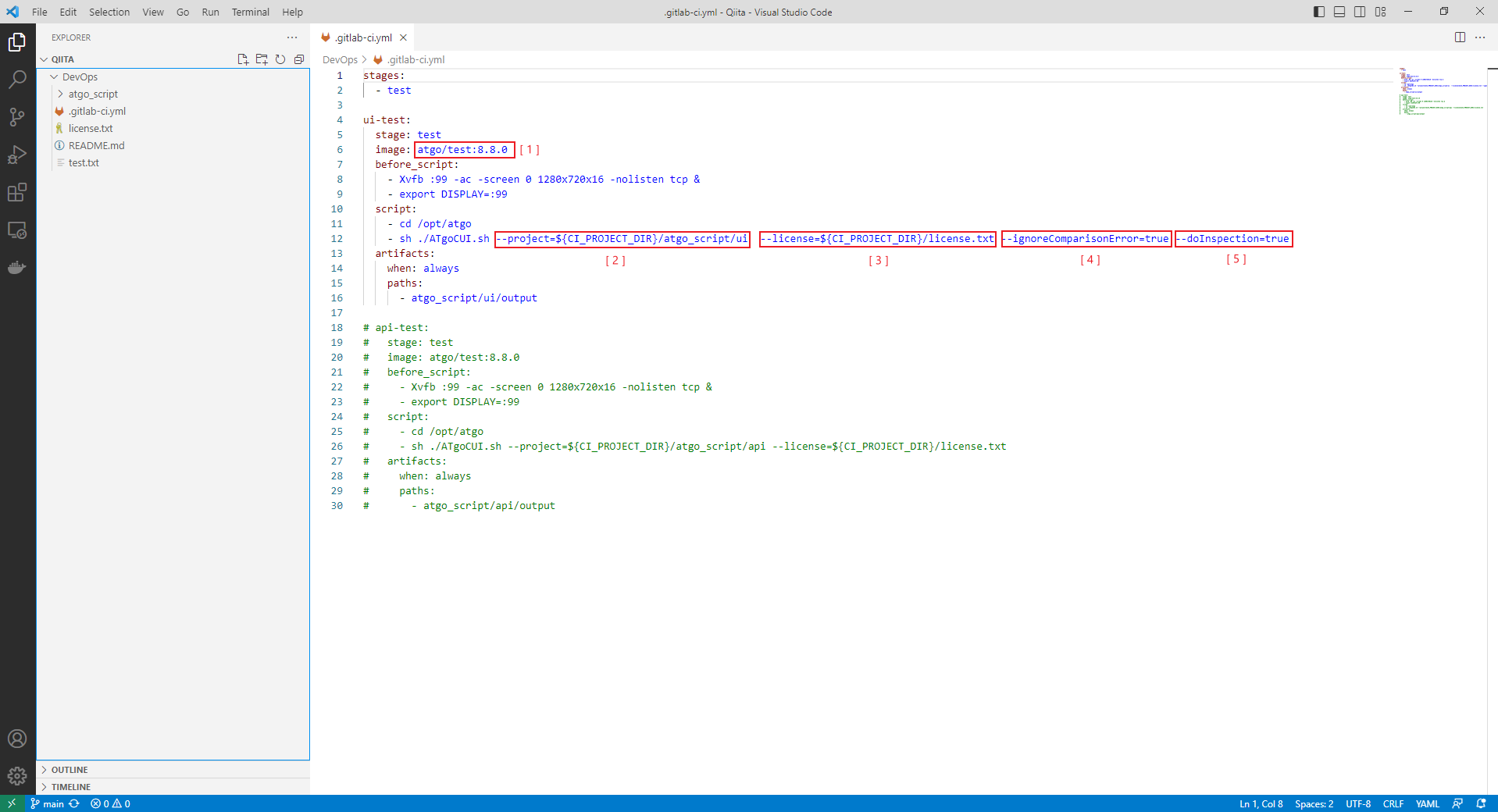
Task: Open the Selection menu
Action: tap(109, 12)
